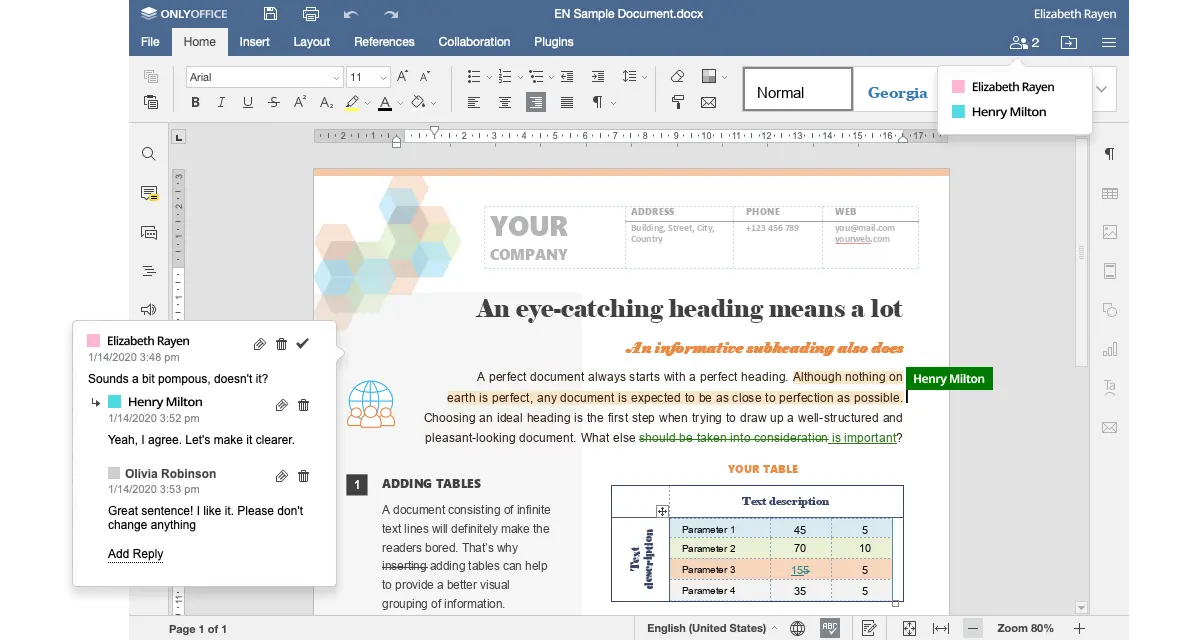Viewport: 1200px width, 640px height.
Task: Edit Elizabeth Rayen's comment
Action: [259, 344]
